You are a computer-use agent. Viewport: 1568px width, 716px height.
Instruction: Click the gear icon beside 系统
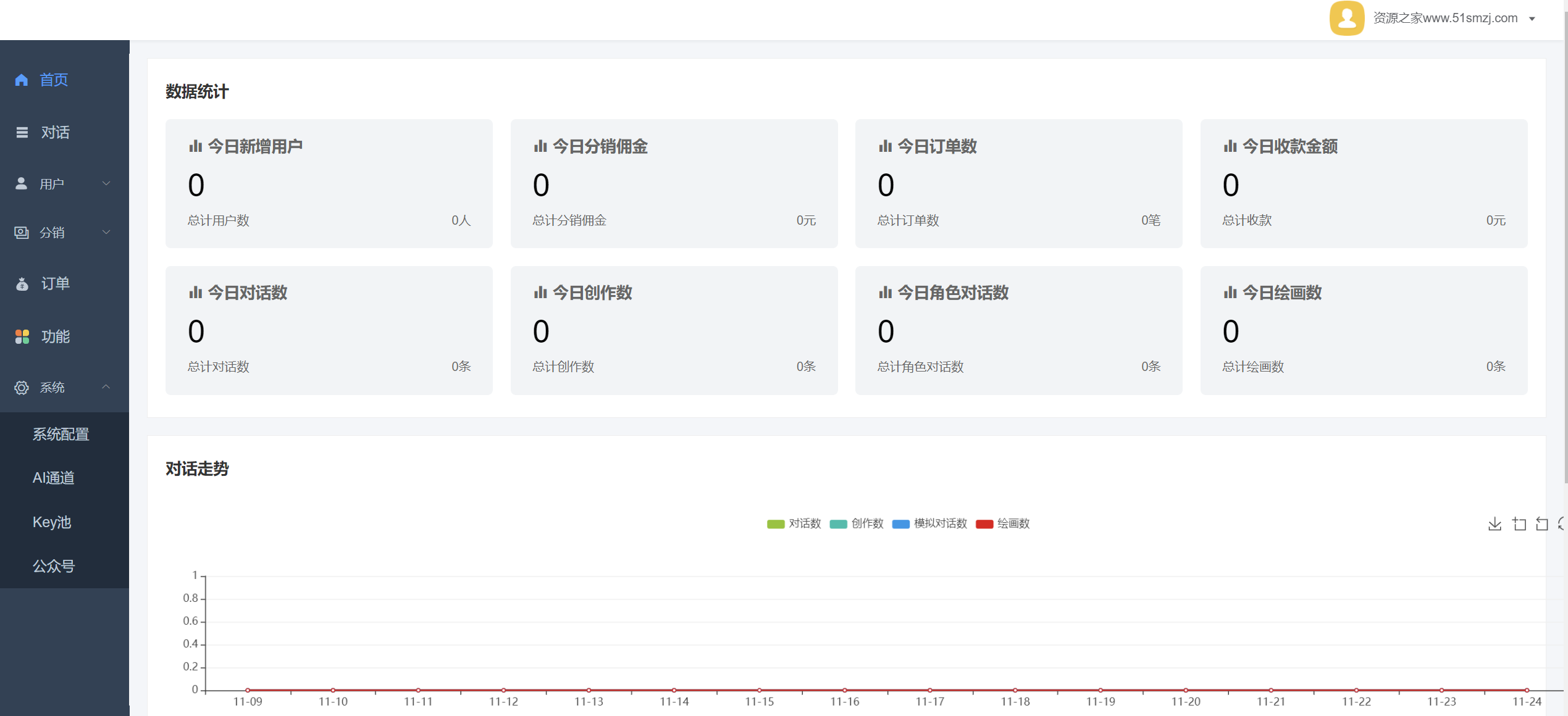[x=22, y=387]
